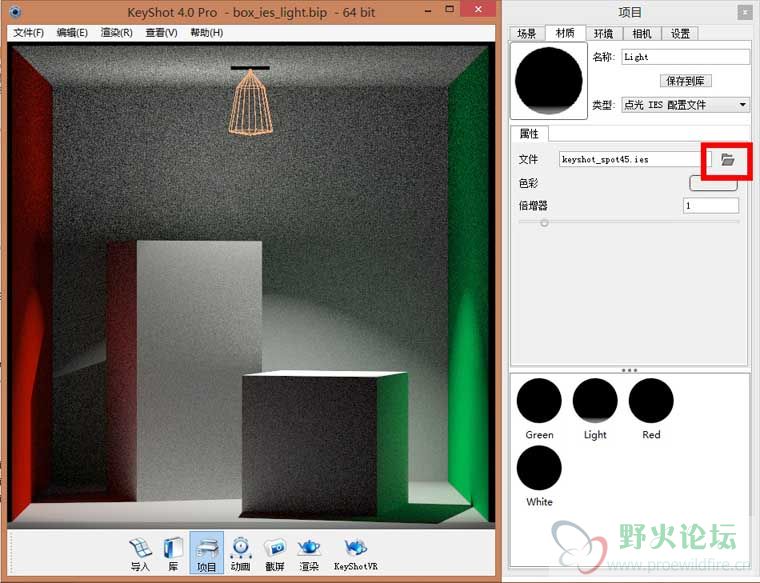
Task: Open the Library (库) toolbar icon
Action: click(x=173, y=553)
